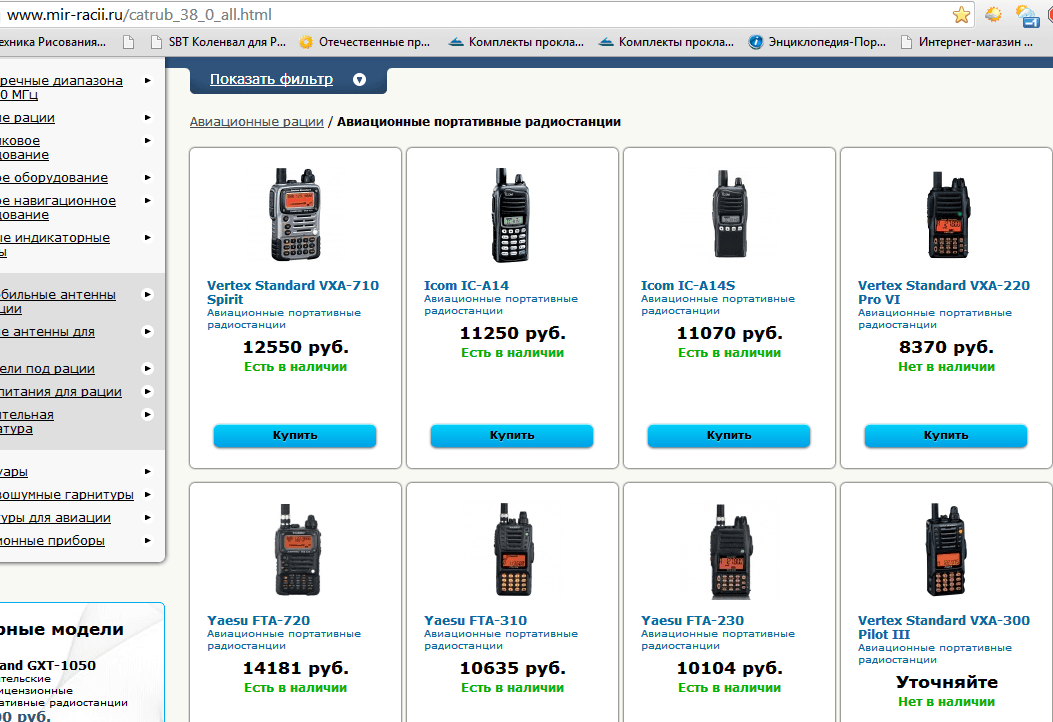Open the Yaesu FTA-310 product title link
Viewport: 1053px width, 722px height.
475,620
